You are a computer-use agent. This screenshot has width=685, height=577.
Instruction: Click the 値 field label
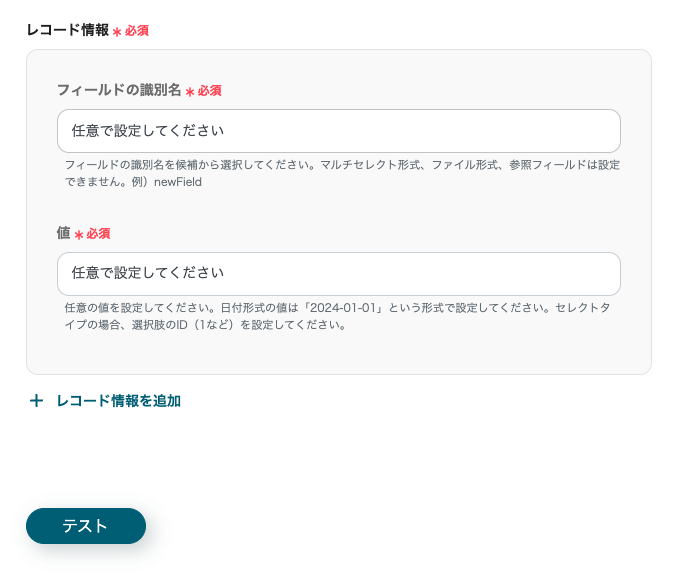63,233
